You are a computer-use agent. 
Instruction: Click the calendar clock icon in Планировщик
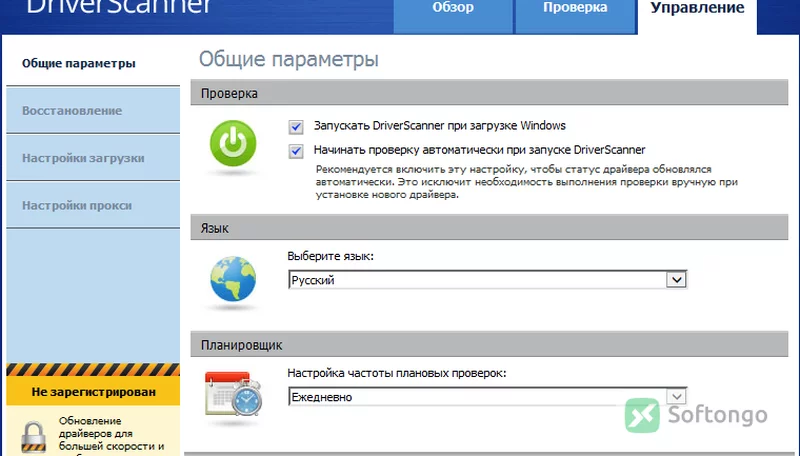[x=233, y=393]
